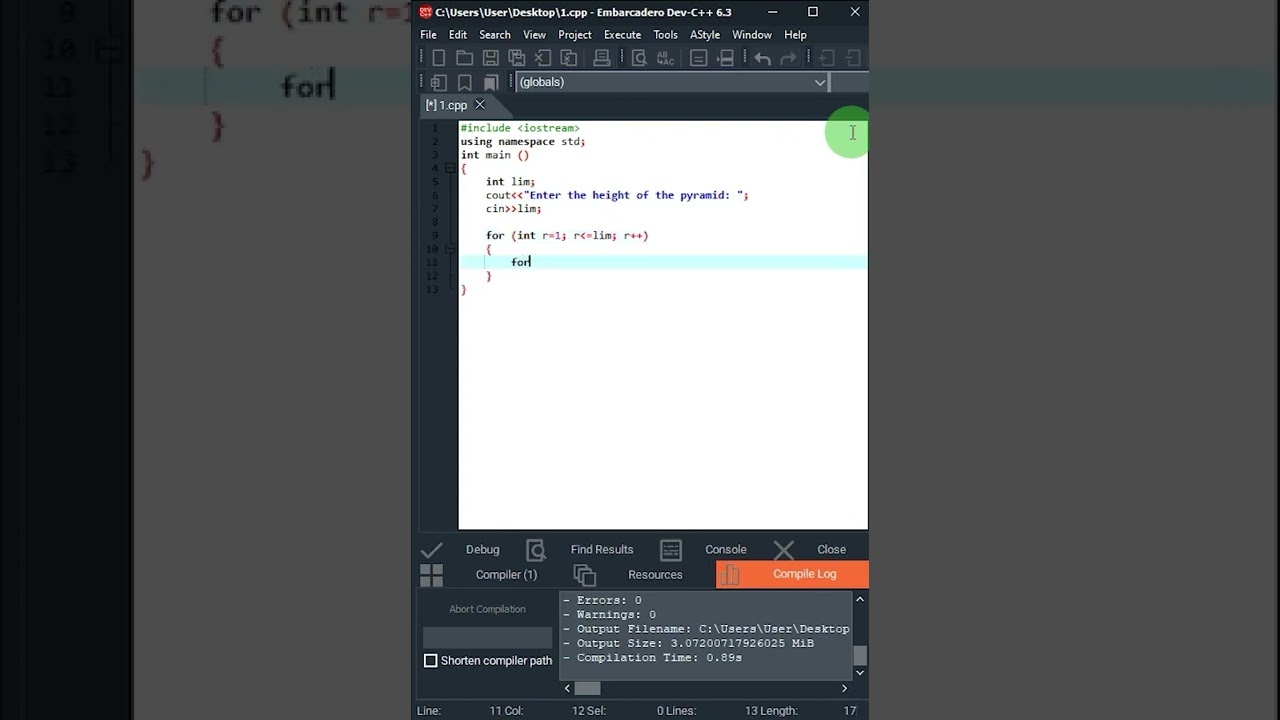This screenshot has width=1280, height=720.
Task: Click compile log horizontal scroll-left arrow
Action: click(x=567, y=688)
